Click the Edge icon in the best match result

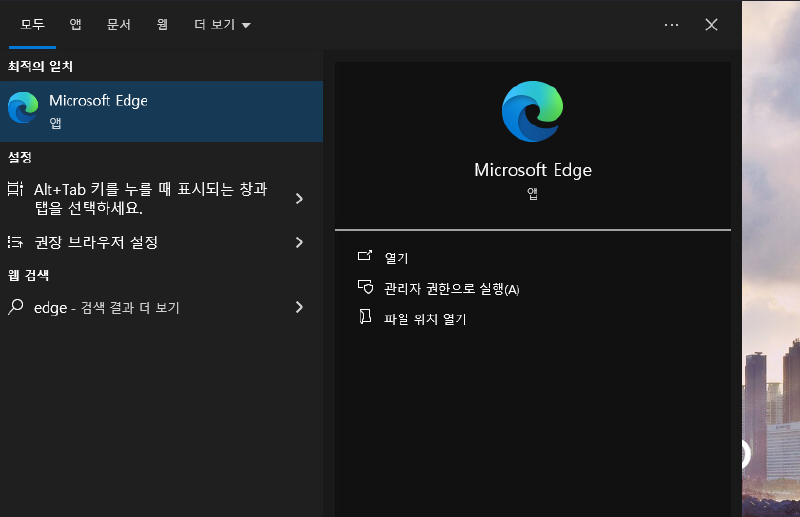pyautogui.click(x=23, y=109)
